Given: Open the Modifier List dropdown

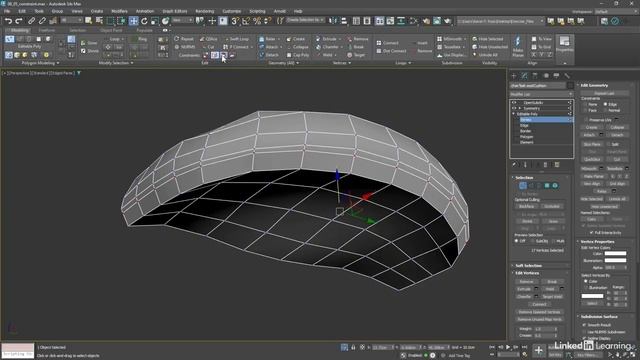Looking at the screenshot, I should 541,94.
